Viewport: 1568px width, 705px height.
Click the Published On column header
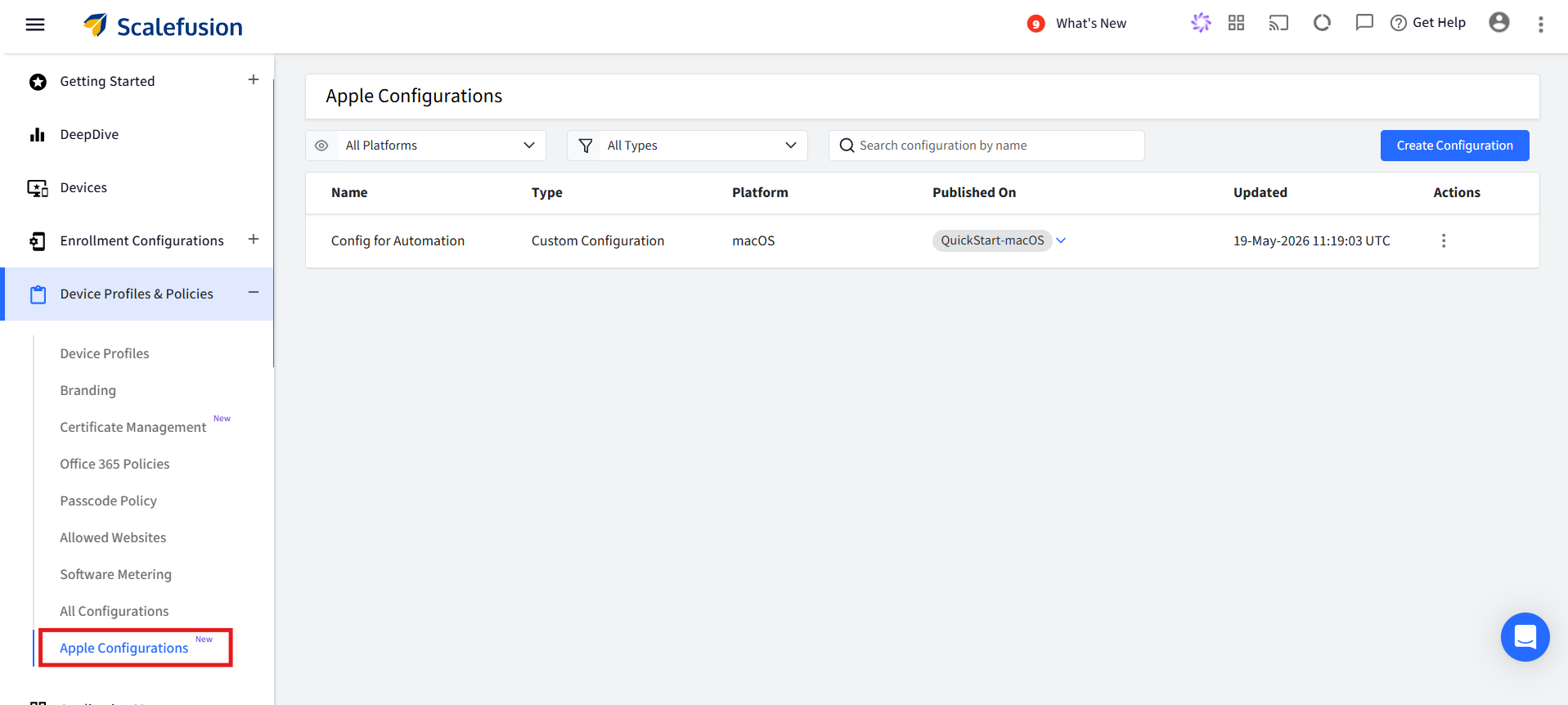pyautogui.click(x=974, y=192)
